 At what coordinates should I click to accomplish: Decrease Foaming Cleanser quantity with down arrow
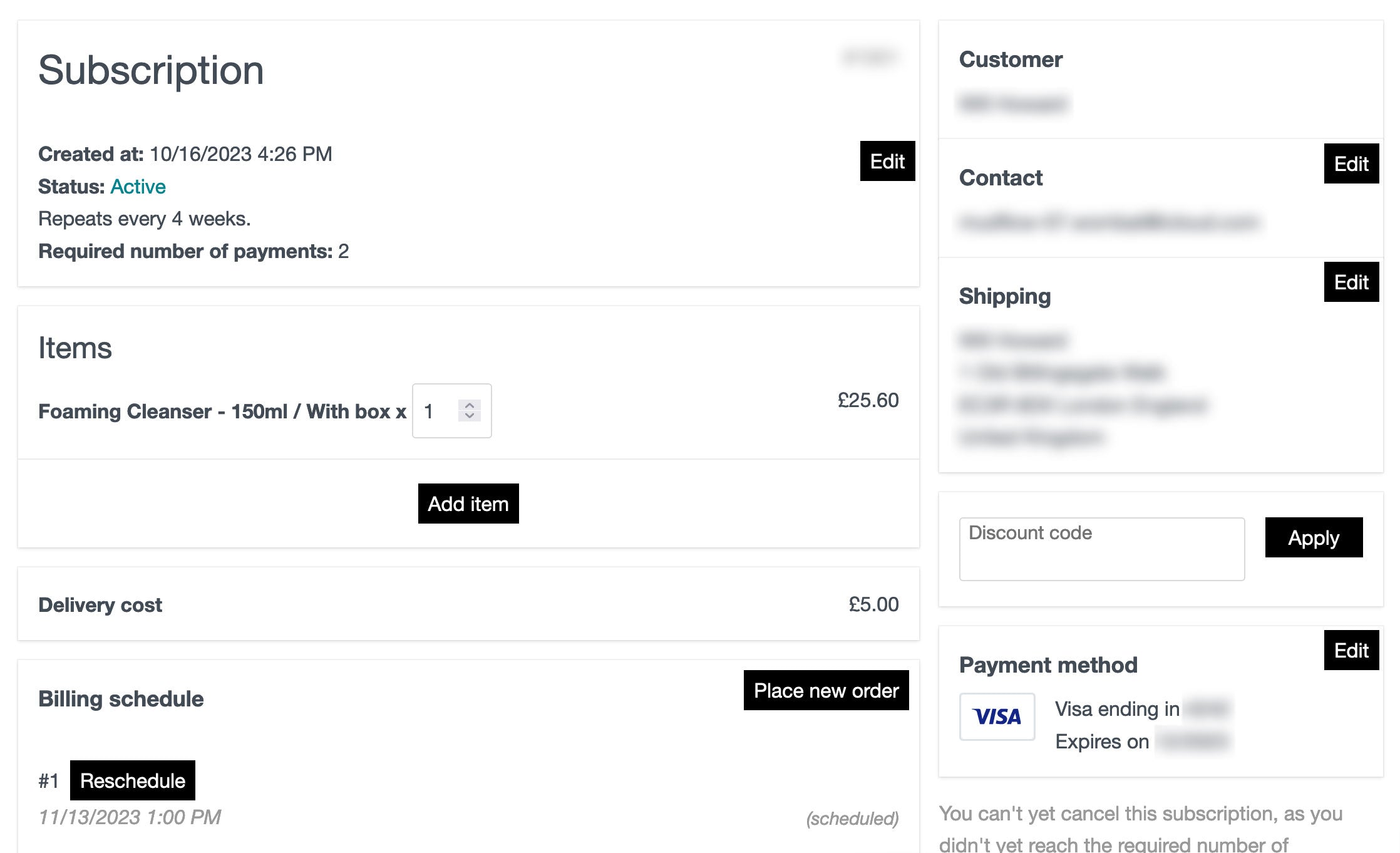coord(470,416)
